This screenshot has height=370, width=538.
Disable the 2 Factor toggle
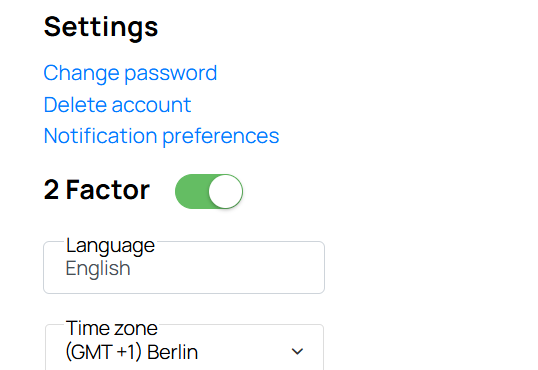pos(209,191)
